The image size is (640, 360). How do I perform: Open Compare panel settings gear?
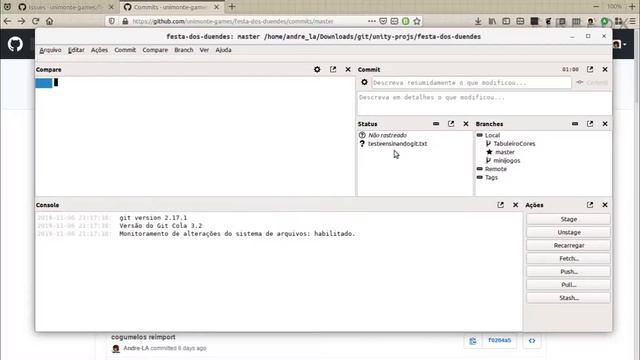pos(317,69)
